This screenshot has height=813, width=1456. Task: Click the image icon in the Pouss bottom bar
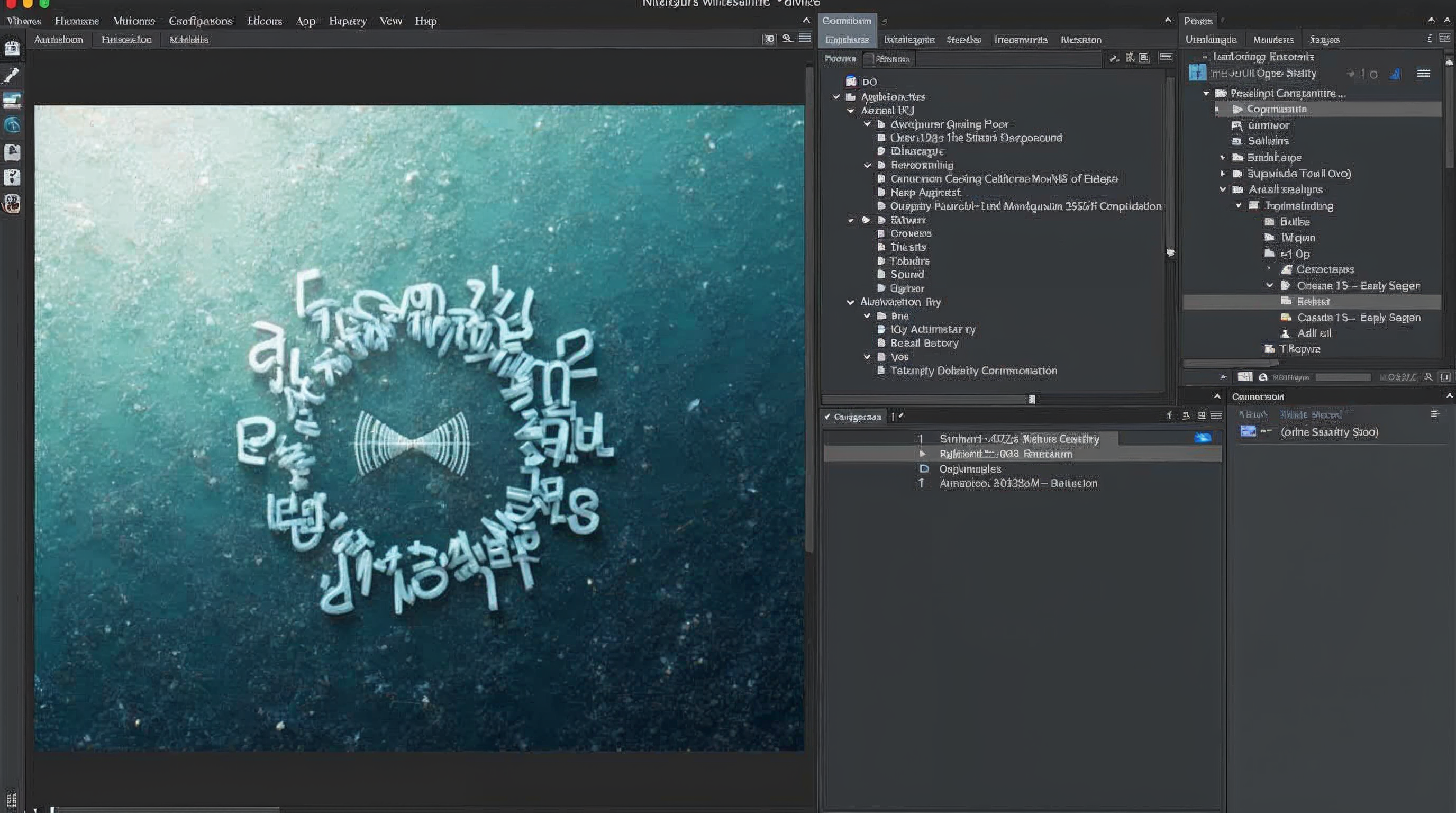click(1244, 376)
